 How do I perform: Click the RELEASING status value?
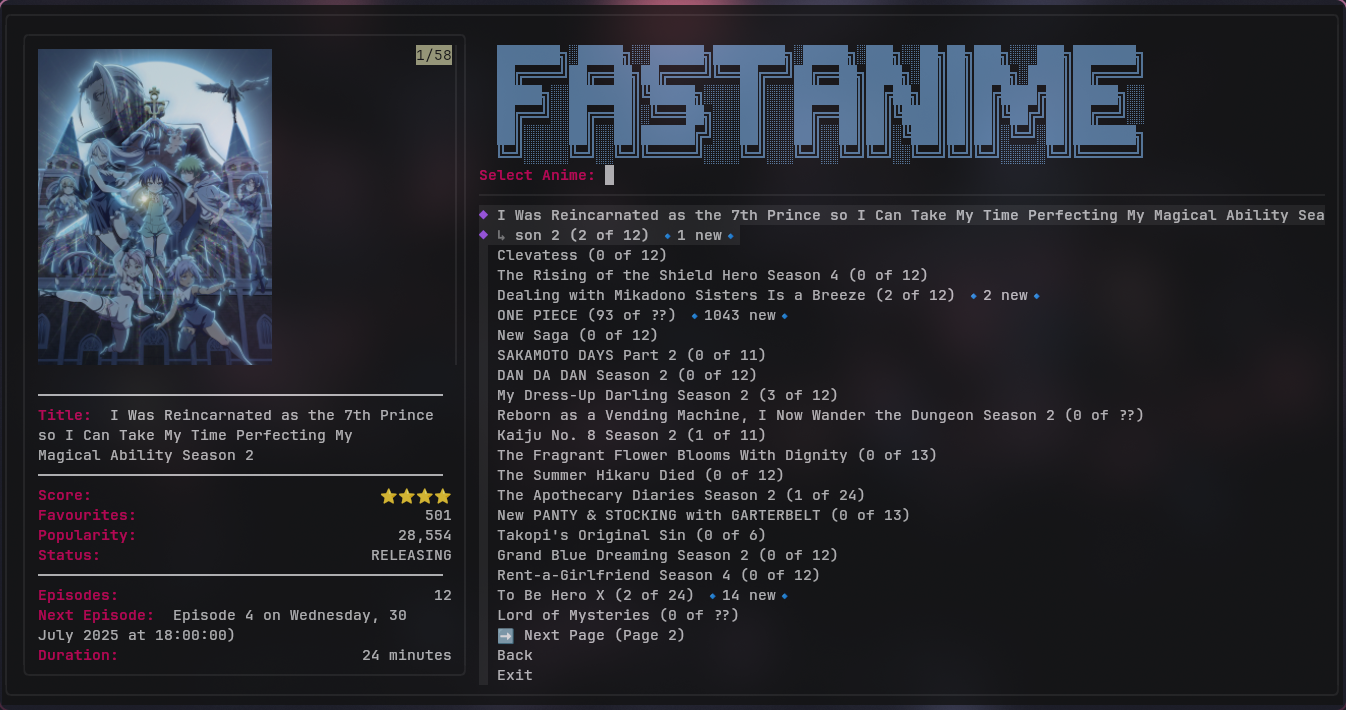point(411,556)
